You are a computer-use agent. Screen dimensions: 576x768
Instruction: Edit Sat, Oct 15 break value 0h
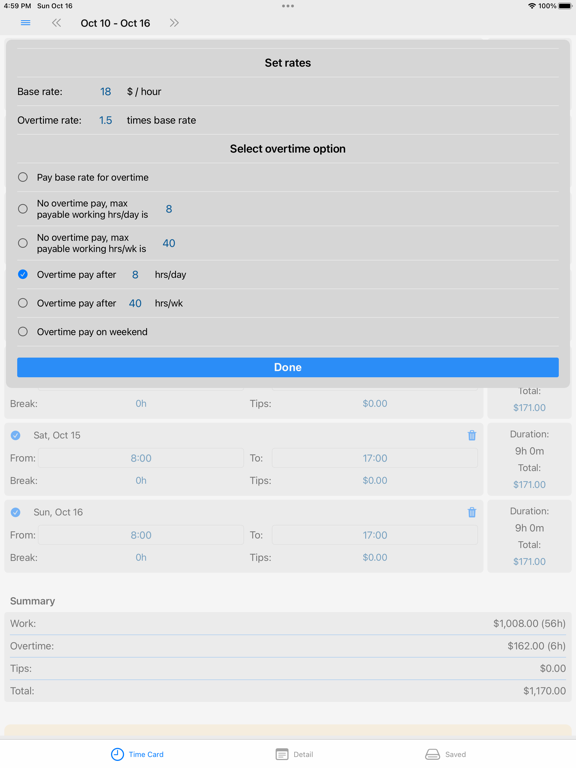141,480
